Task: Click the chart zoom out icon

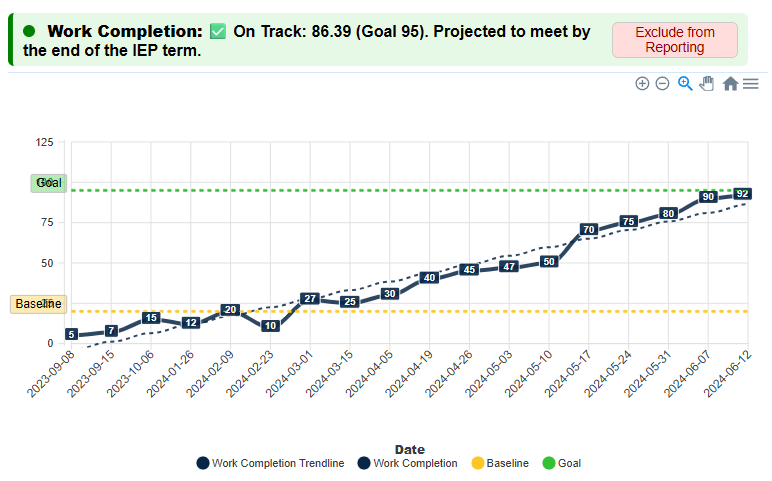Action: tap(662, 84)
